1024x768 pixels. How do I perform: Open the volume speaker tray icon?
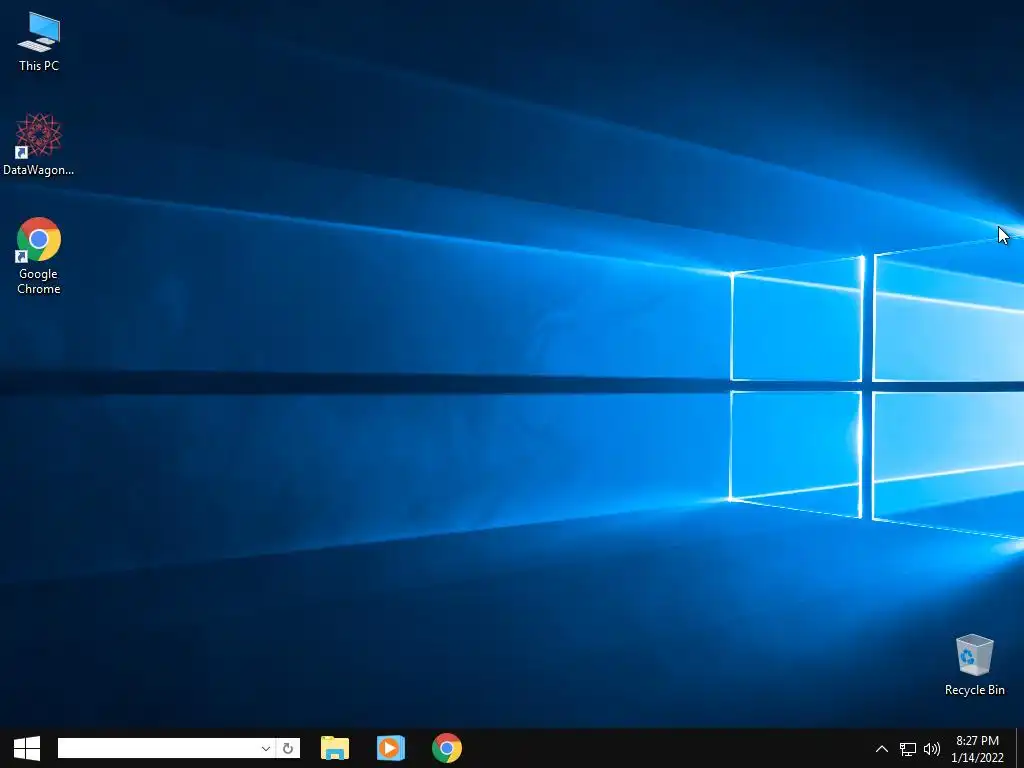(x=932, y=749)
